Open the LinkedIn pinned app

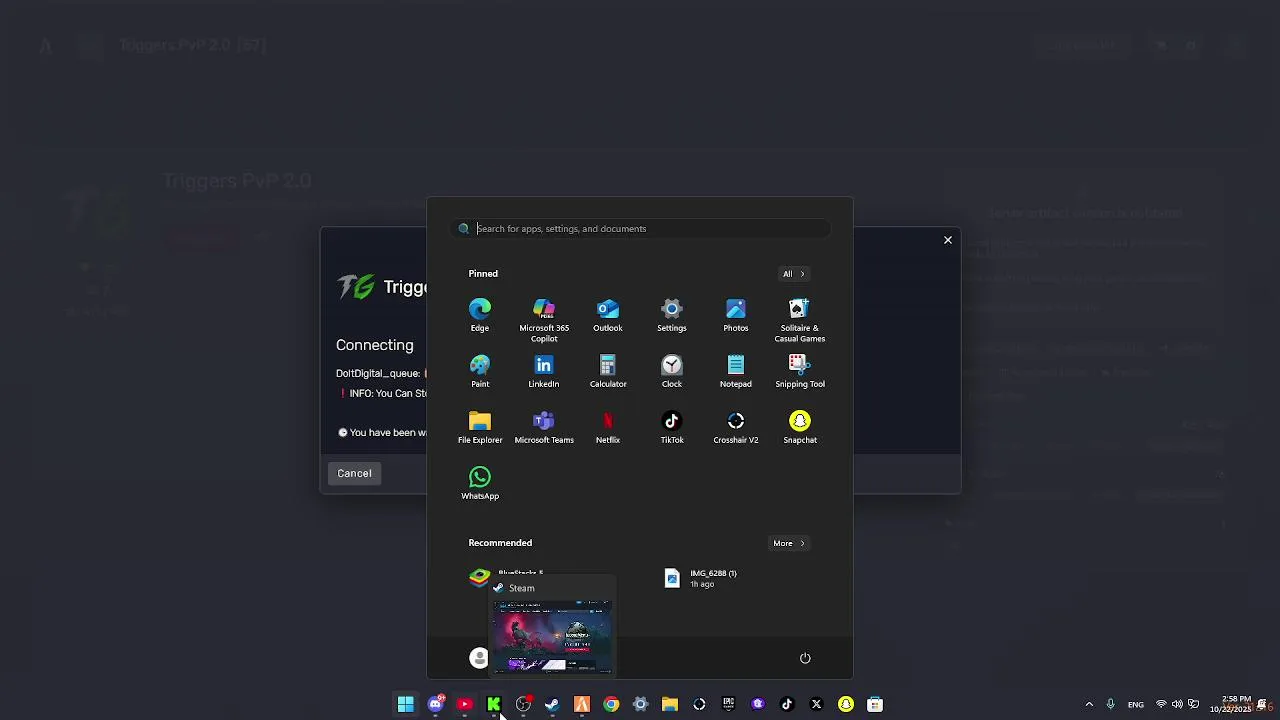[x=544, y=370]
